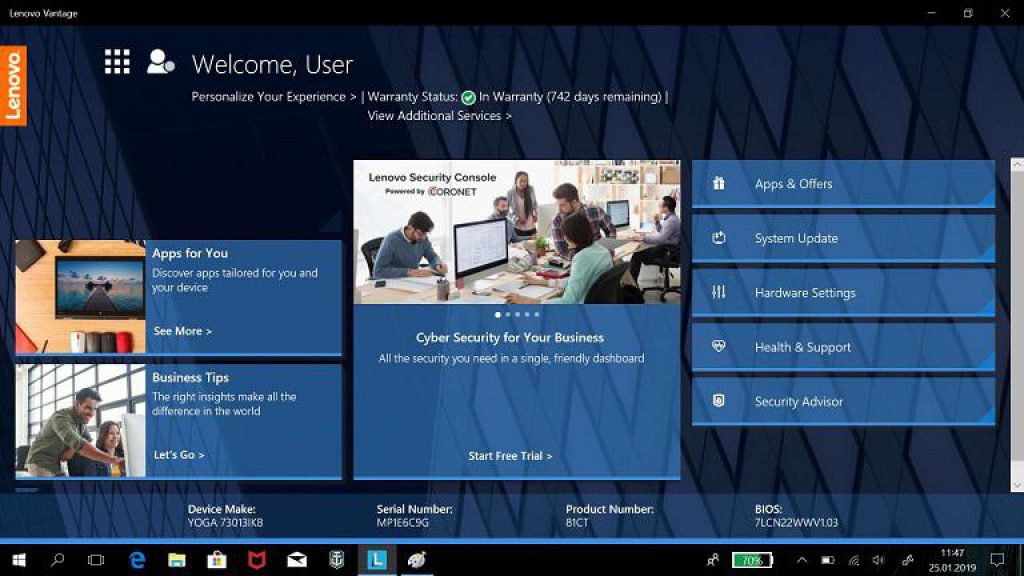Open the System Update menu

pos(843,238)
